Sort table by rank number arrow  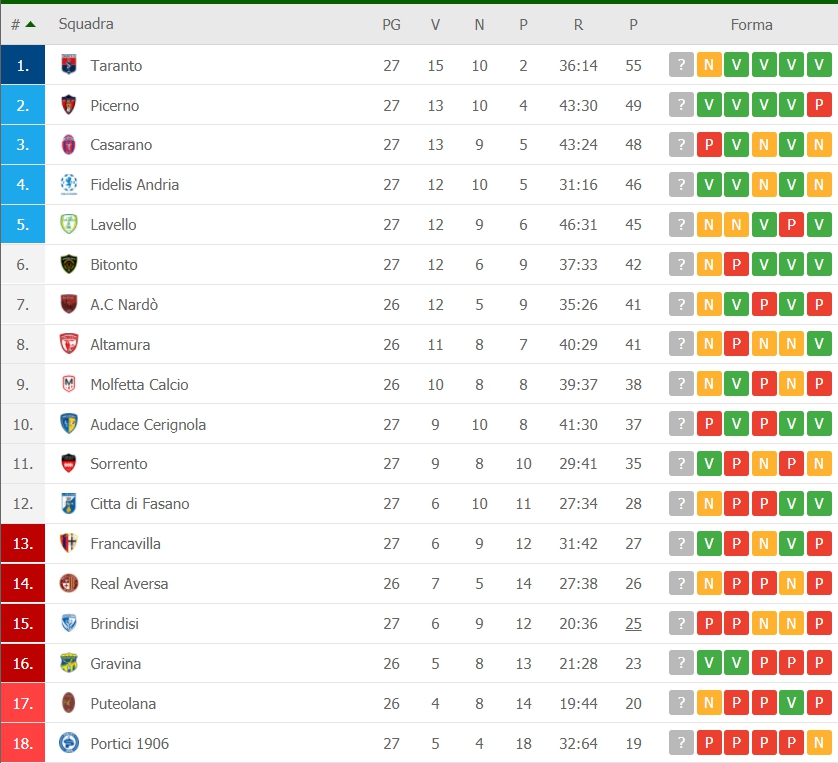point(30,24)
